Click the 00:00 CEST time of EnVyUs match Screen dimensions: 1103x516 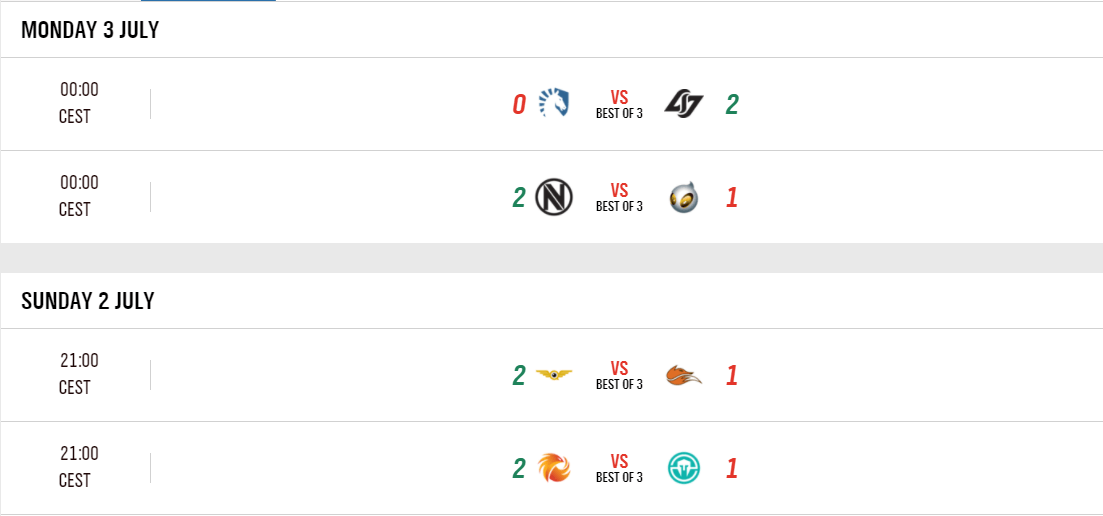[x=78, y=196]
